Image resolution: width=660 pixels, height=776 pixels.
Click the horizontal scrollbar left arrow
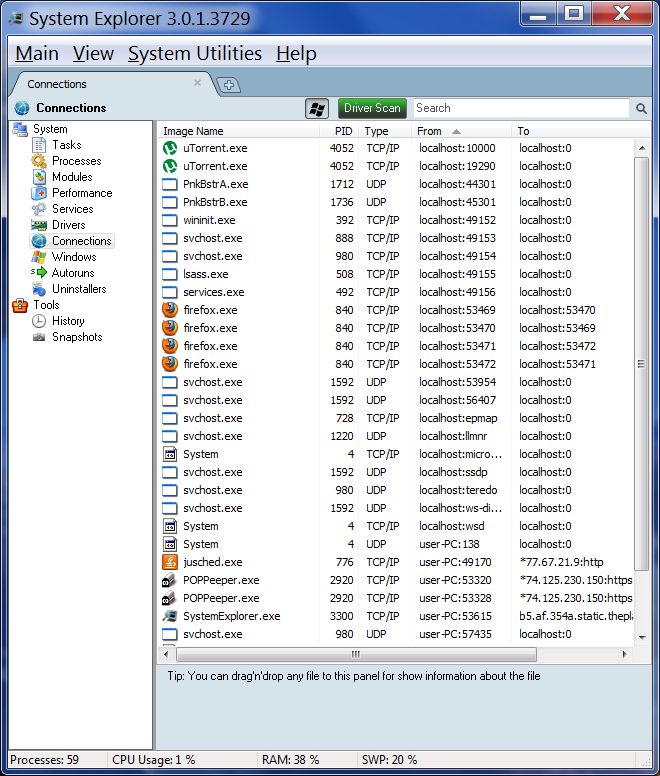pos(166,654)
